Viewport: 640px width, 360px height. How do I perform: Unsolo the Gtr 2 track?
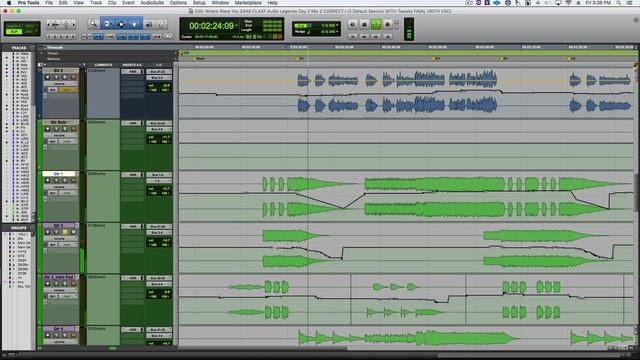65,232
